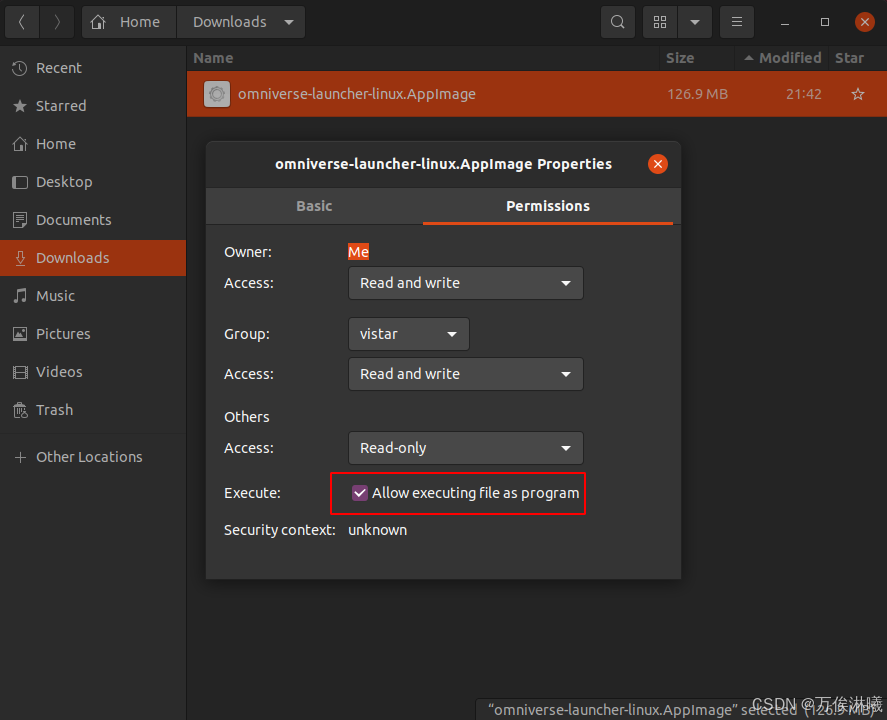Click the owner name Me
This screenshot has height=720, width=887.
coord(358,252)
